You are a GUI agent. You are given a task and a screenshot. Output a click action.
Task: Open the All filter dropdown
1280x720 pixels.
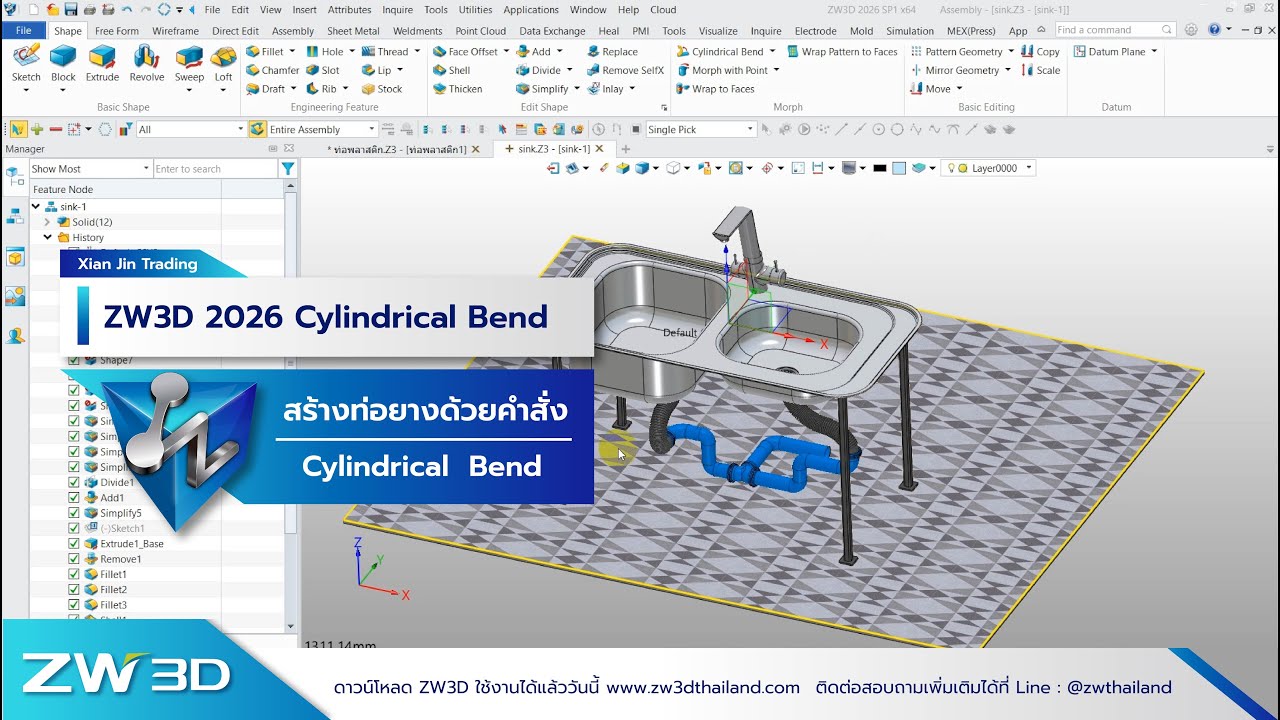(x=191, y=129)
